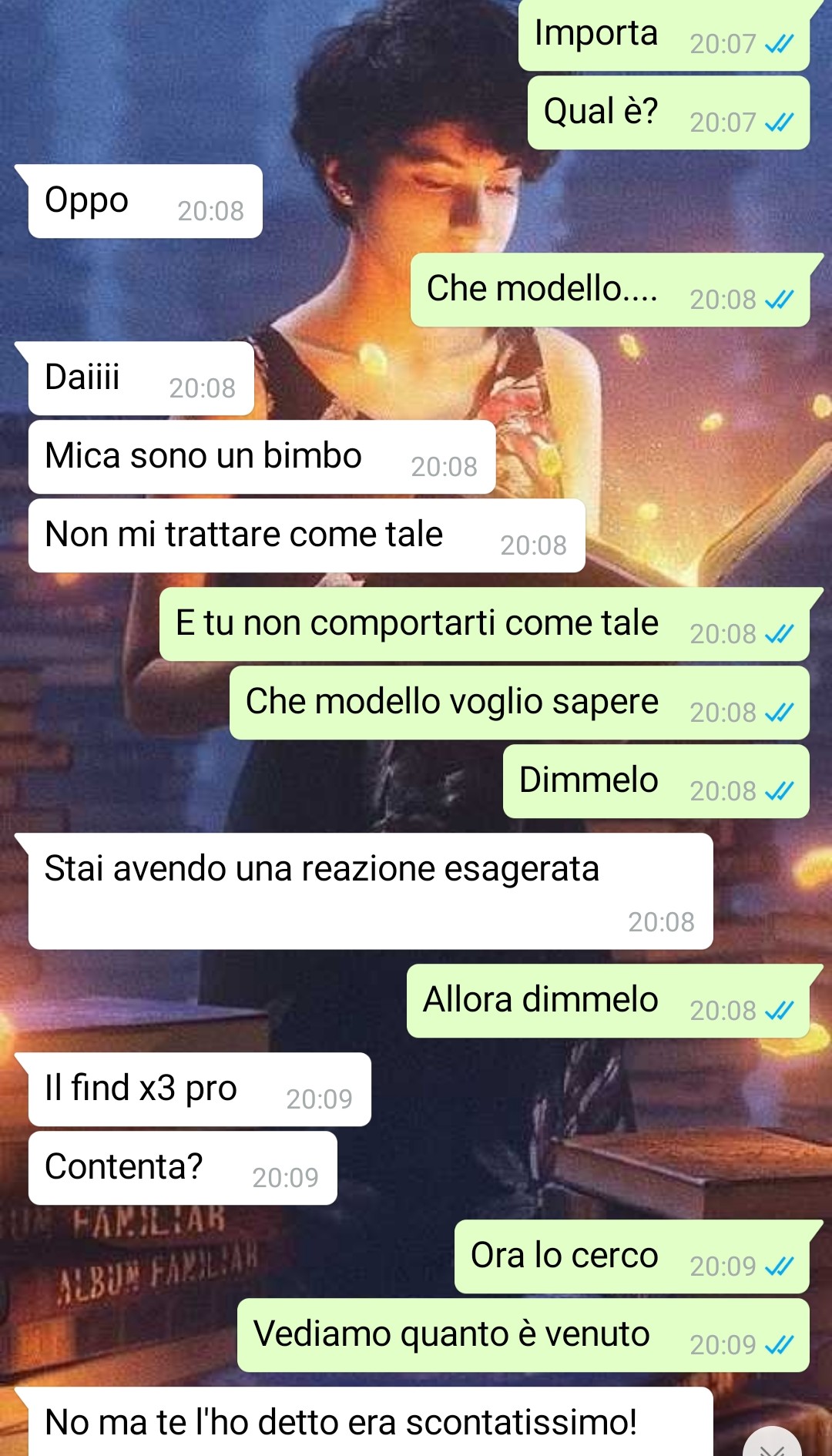
Task: Select 'Stai avendo una reazione esagerata' message
Action: pos(371,891)
